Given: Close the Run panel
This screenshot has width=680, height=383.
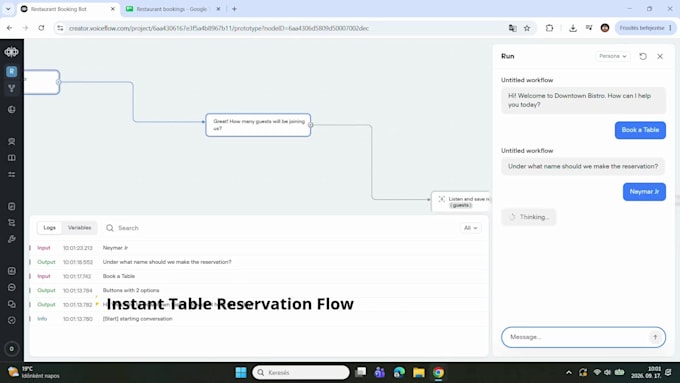Looking at the screenshot, I should (660, 56).
